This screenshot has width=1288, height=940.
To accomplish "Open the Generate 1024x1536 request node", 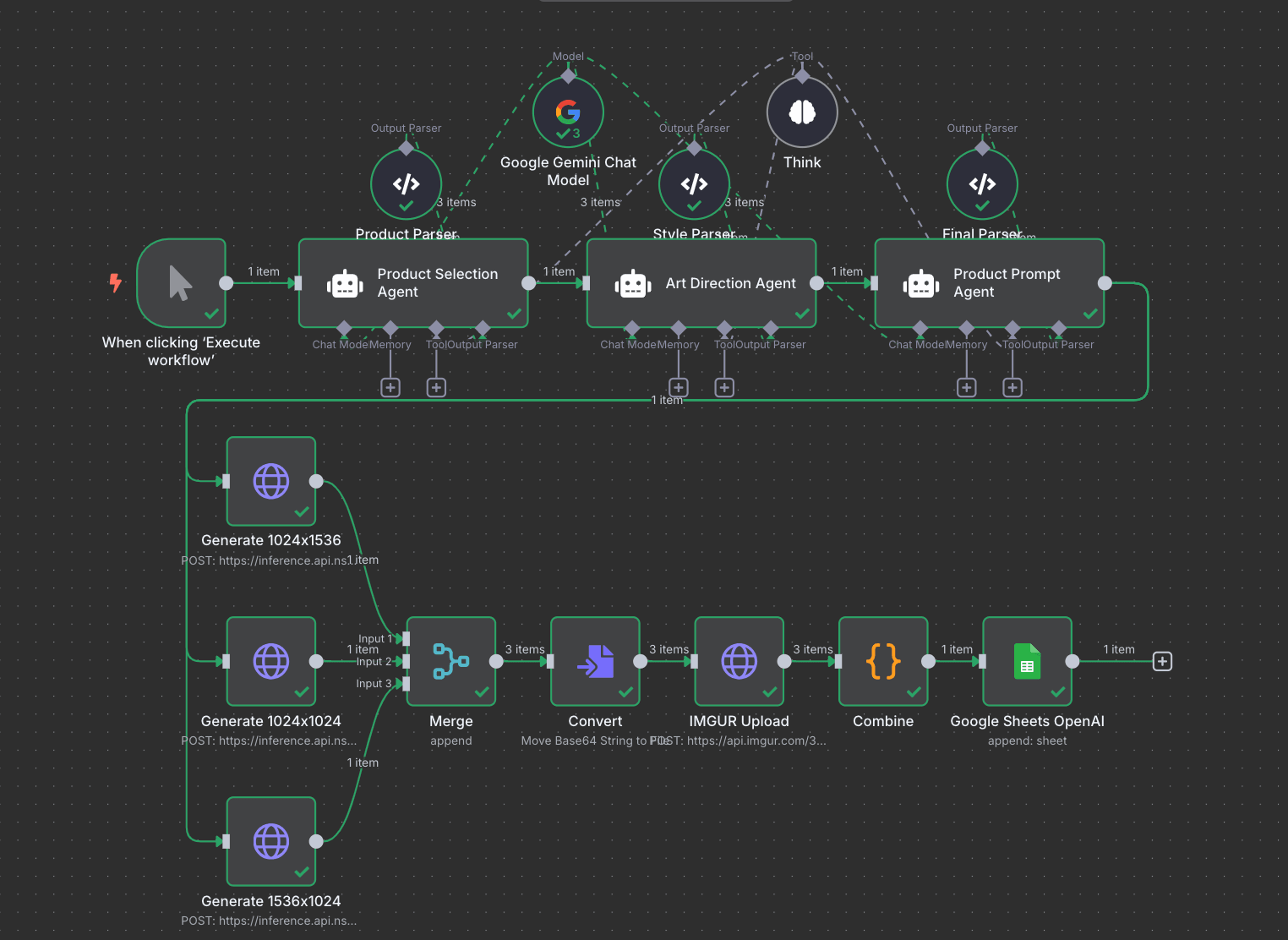I will coord(270,480).
